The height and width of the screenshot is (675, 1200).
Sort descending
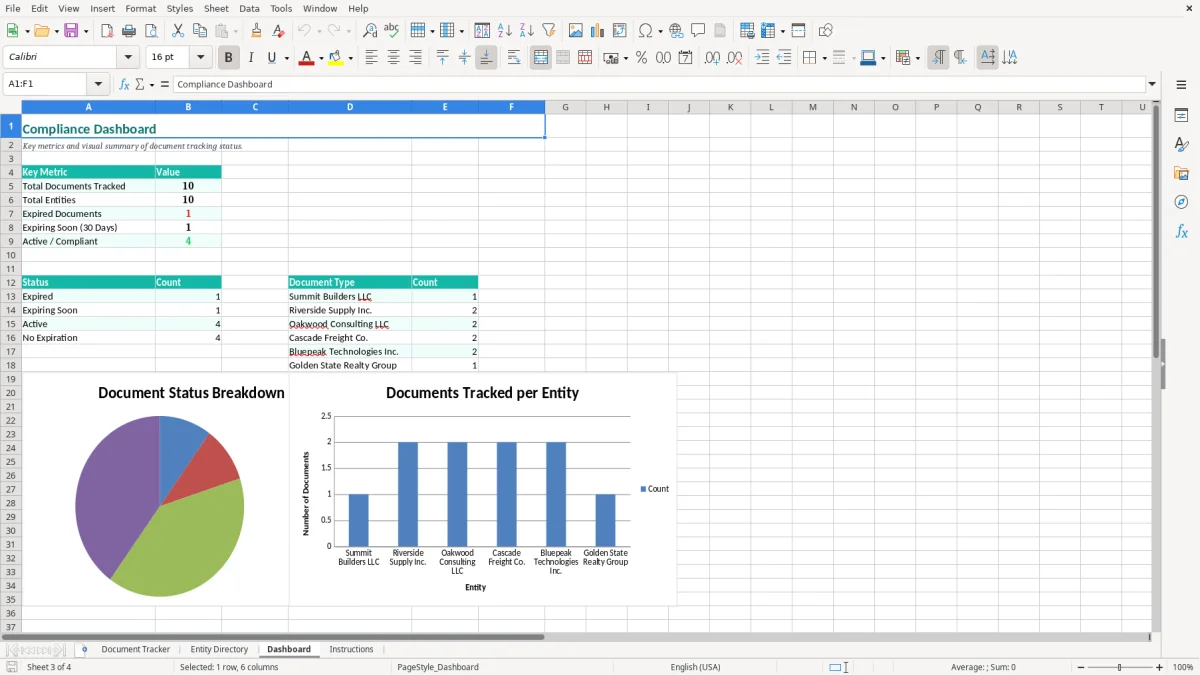click(x=527, y=31)
